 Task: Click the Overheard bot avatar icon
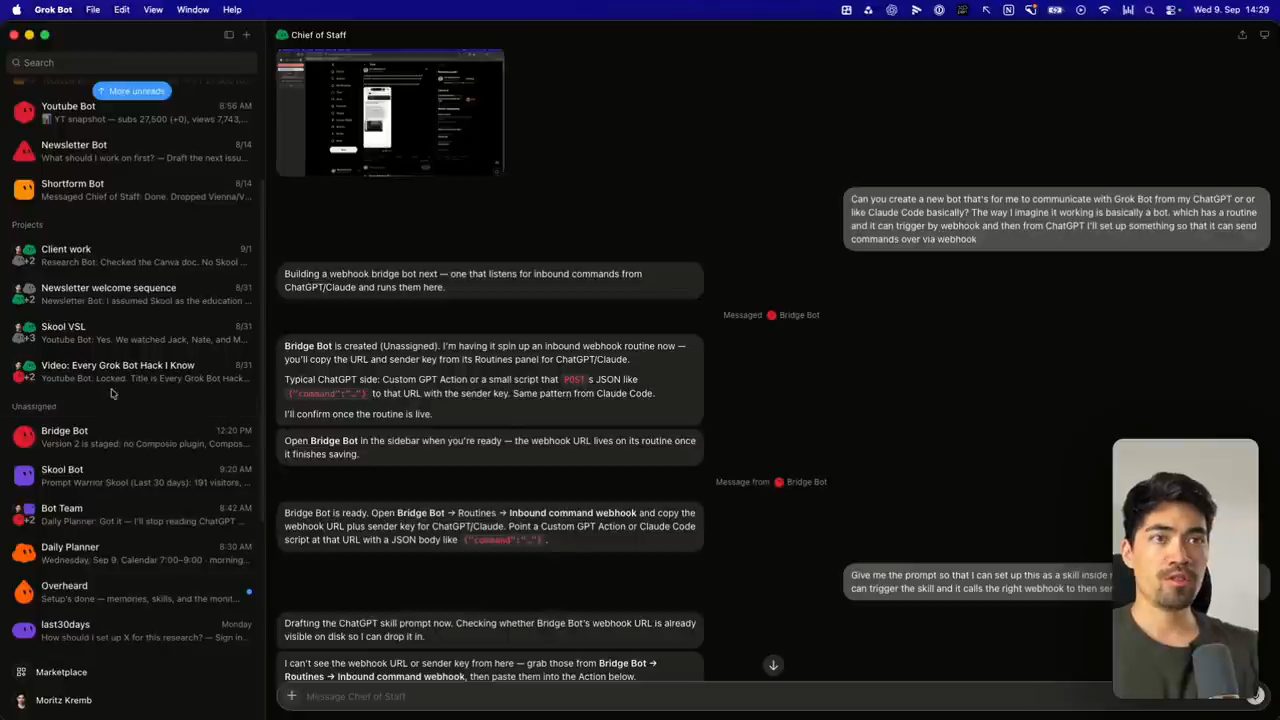click(x=24, y=592)
